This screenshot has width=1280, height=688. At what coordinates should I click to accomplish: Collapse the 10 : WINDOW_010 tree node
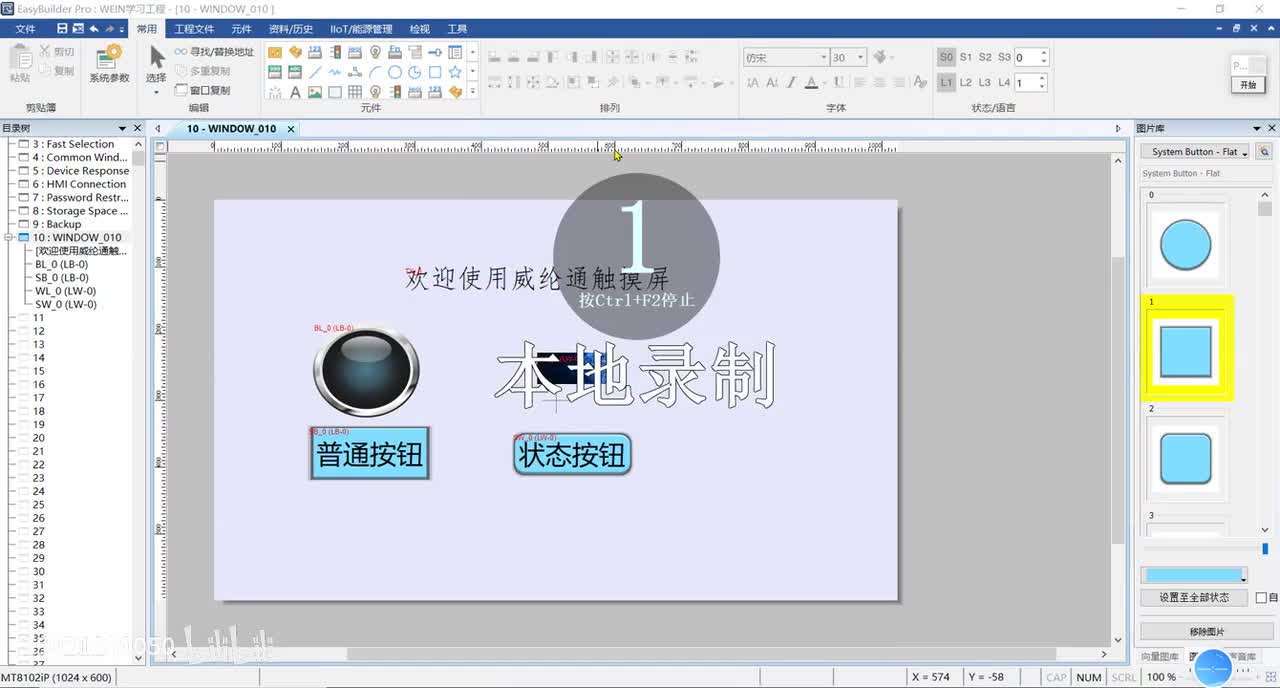(x=10, y=238)
